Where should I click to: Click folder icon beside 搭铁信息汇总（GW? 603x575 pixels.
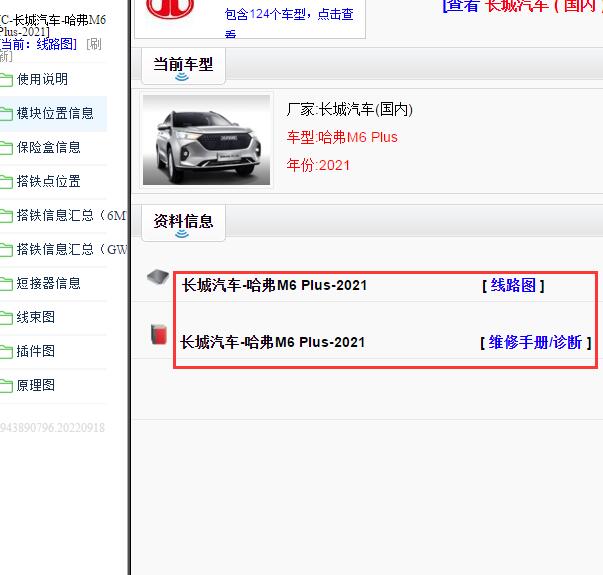pos(6,250)
